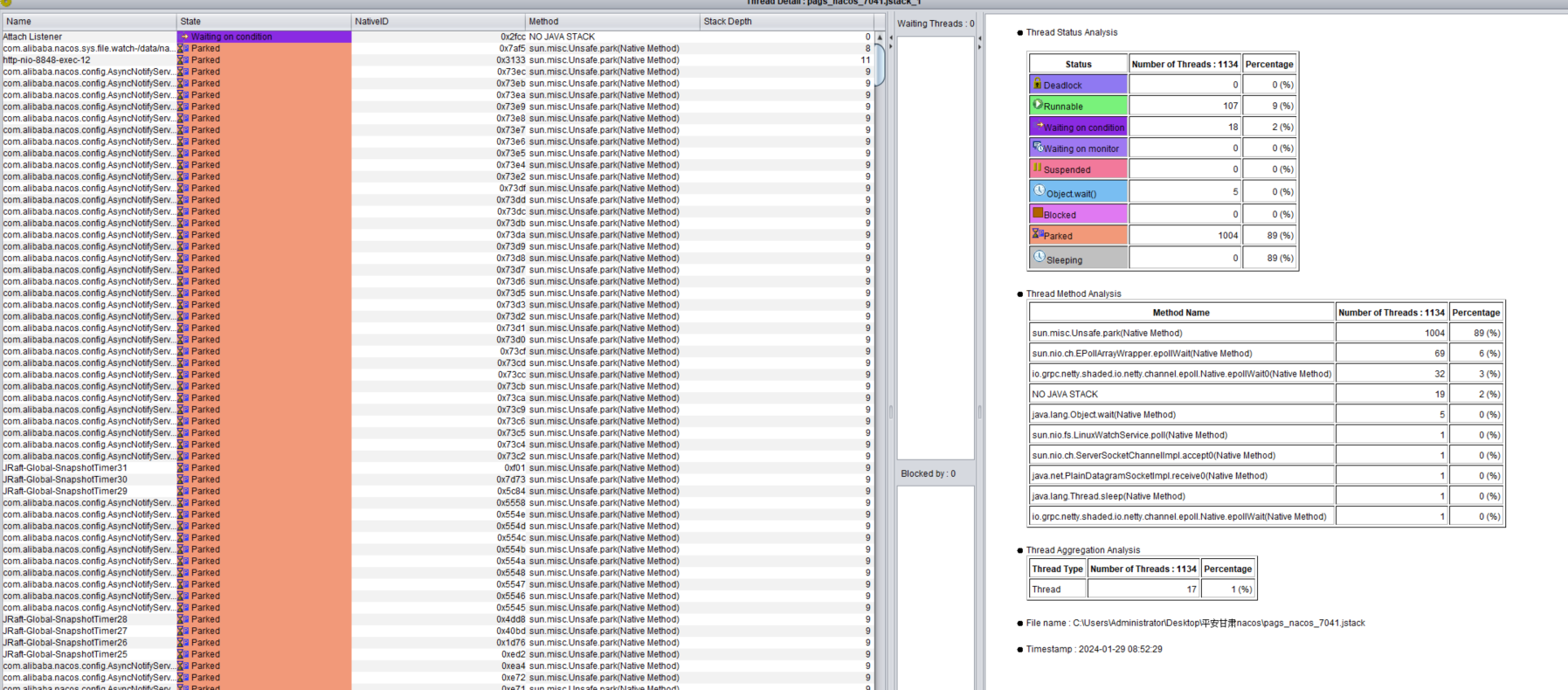Image resolution: width=1568 pixels, height=690 pixels.
Task: Click the Runnable thread count 107
Action: tap(1230, 106)
